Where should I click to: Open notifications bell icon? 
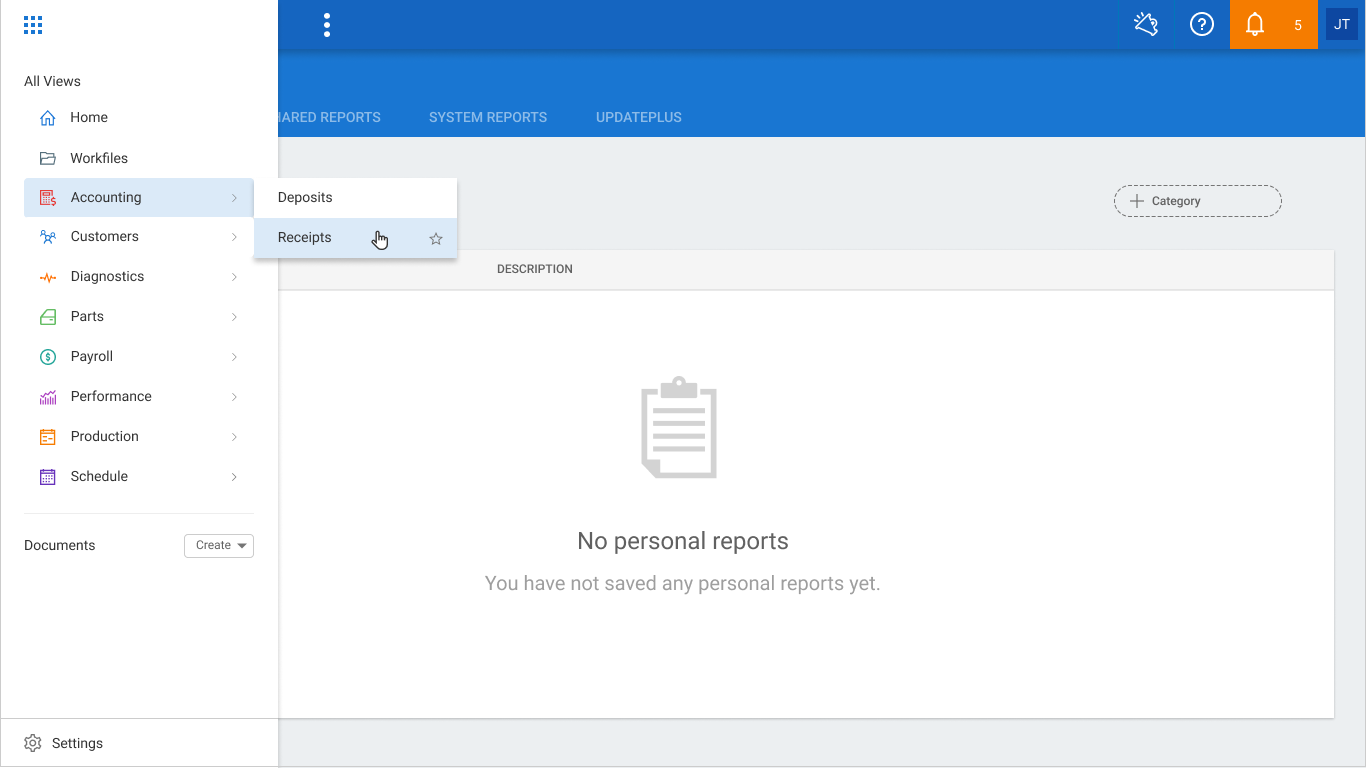[x=1255, y=25]
